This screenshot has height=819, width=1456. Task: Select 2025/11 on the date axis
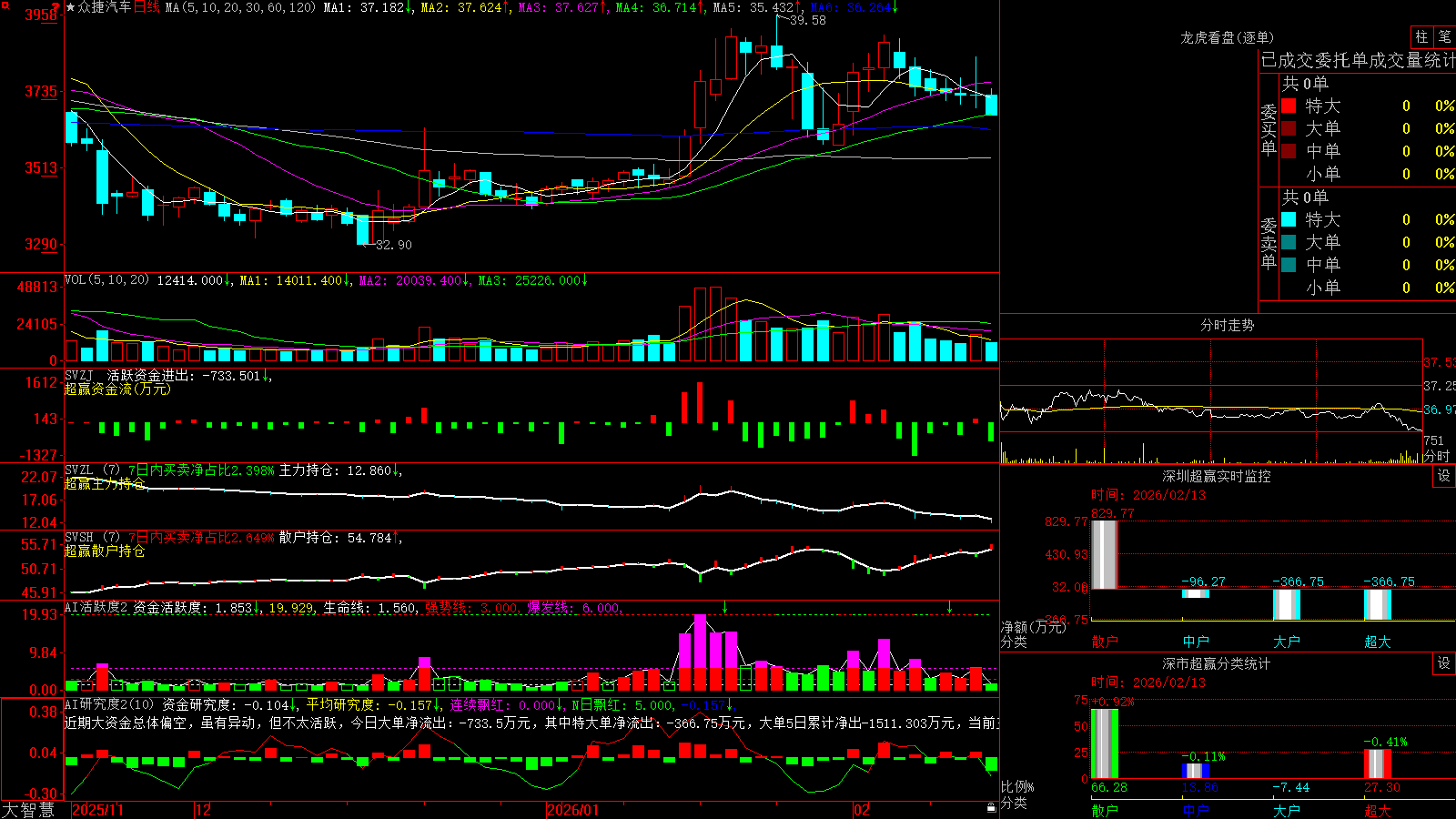coord(97,810)
